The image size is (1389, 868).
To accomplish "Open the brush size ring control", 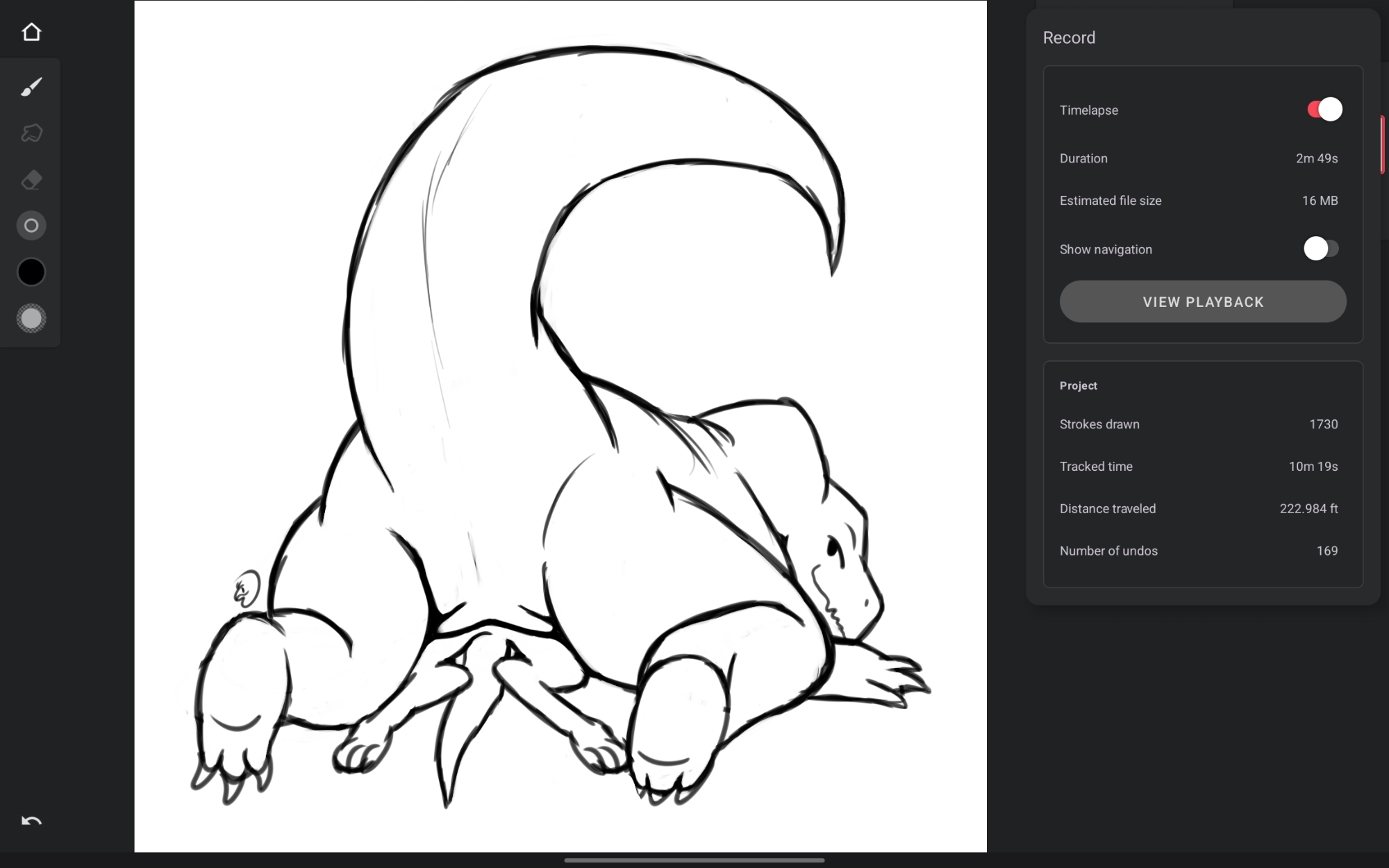I will coord(31,226).
